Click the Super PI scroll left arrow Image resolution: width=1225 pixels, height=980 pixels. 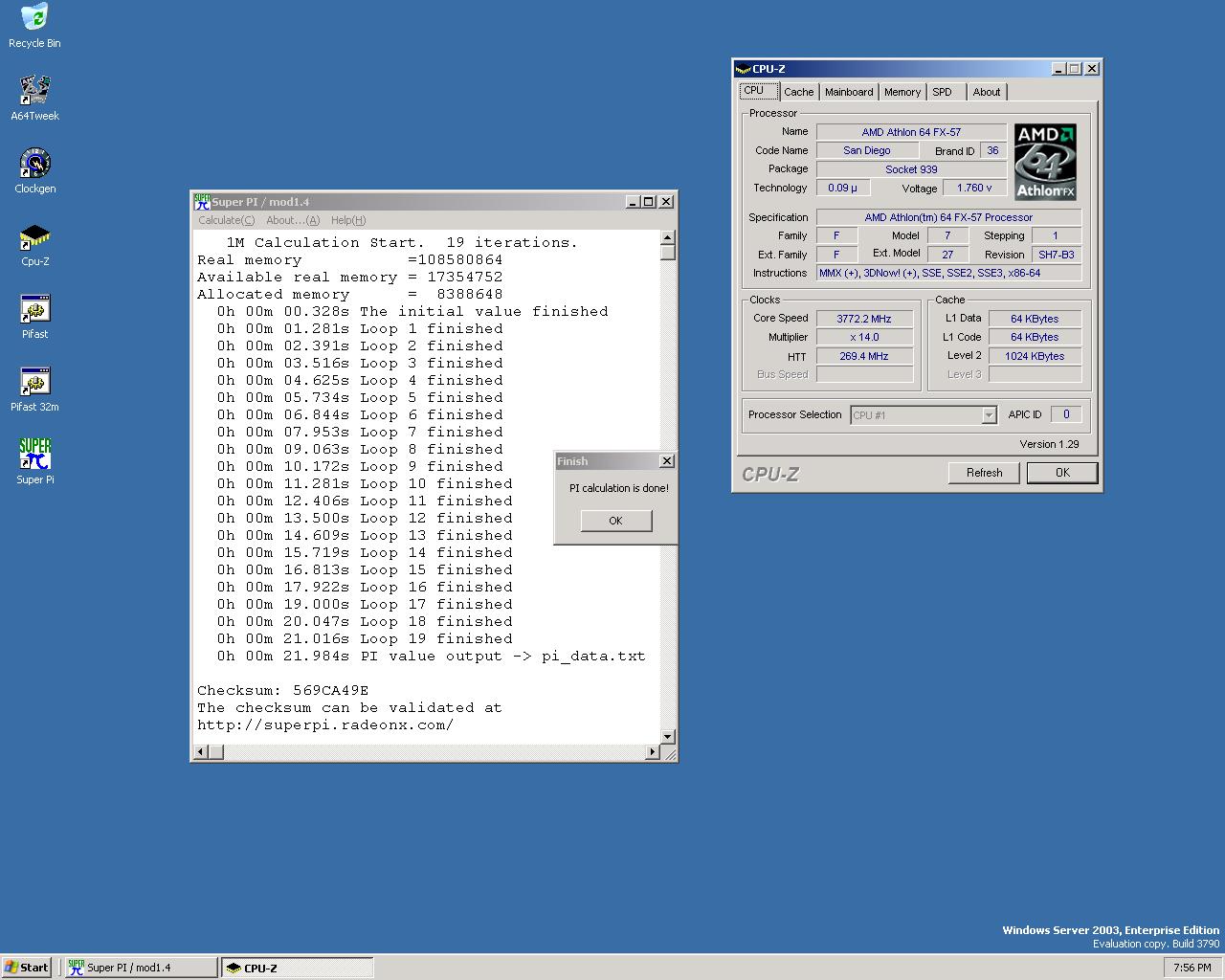click(200, 752)
